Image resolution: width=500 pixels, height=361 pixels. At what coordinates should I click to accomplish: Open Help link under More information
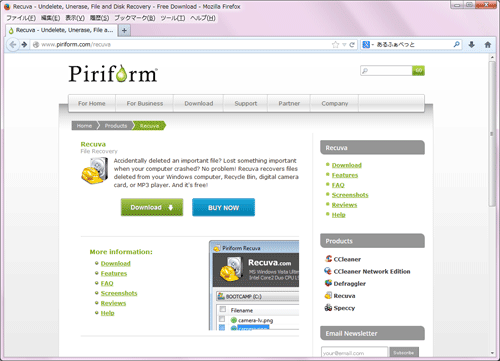point(107,313)
